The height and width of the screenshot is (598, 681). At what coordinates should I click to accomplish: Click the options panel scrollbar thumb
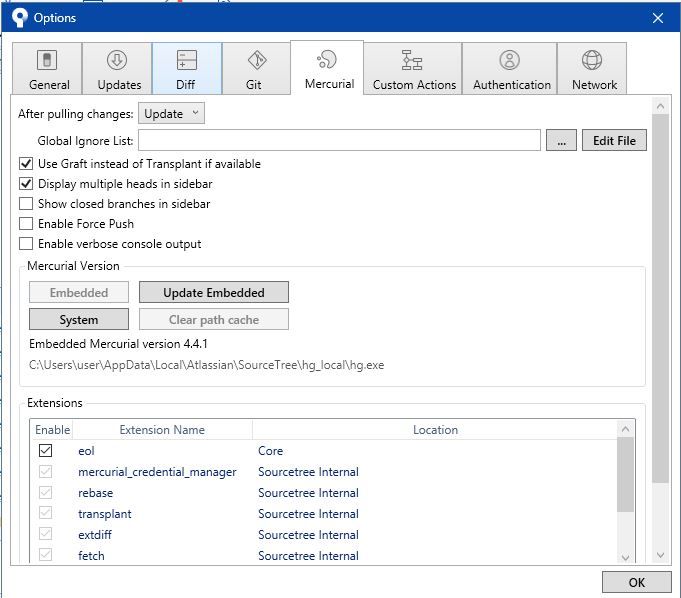pyautogui.click(x=661, y=298)
